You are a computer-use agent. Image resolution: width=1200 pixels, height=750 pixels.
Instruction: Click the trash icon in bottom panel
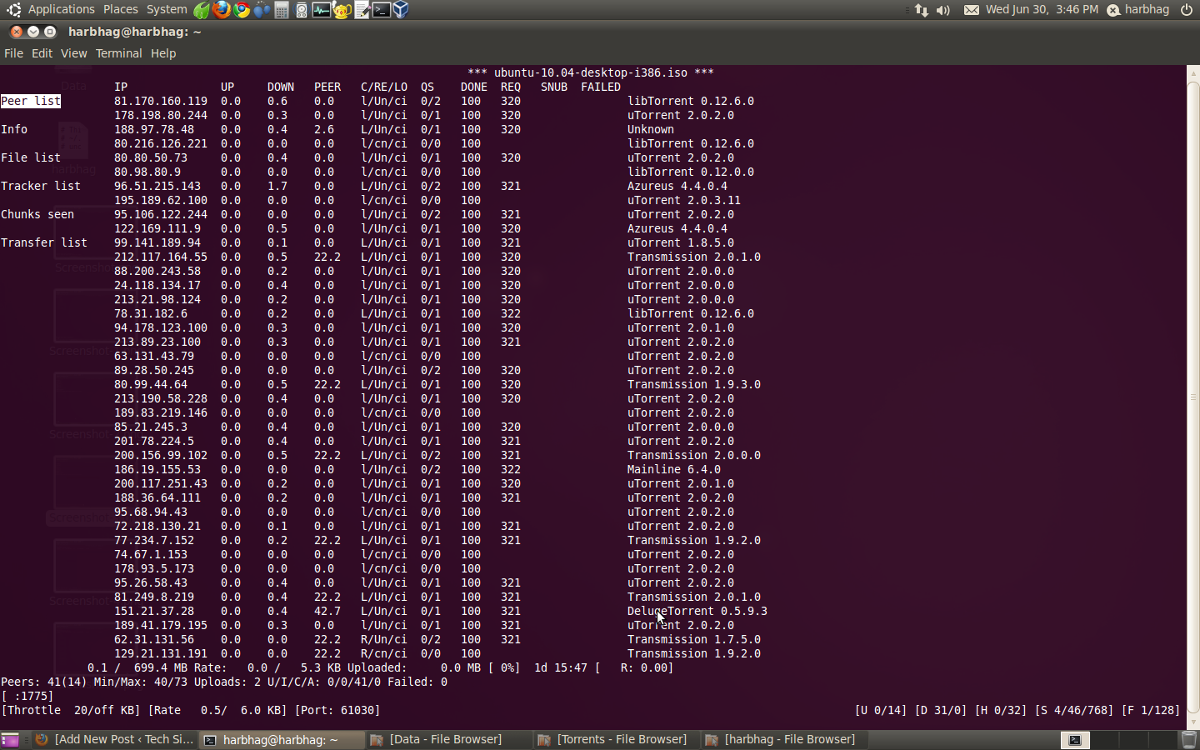pyautogui.click(x=1189, y=740)
